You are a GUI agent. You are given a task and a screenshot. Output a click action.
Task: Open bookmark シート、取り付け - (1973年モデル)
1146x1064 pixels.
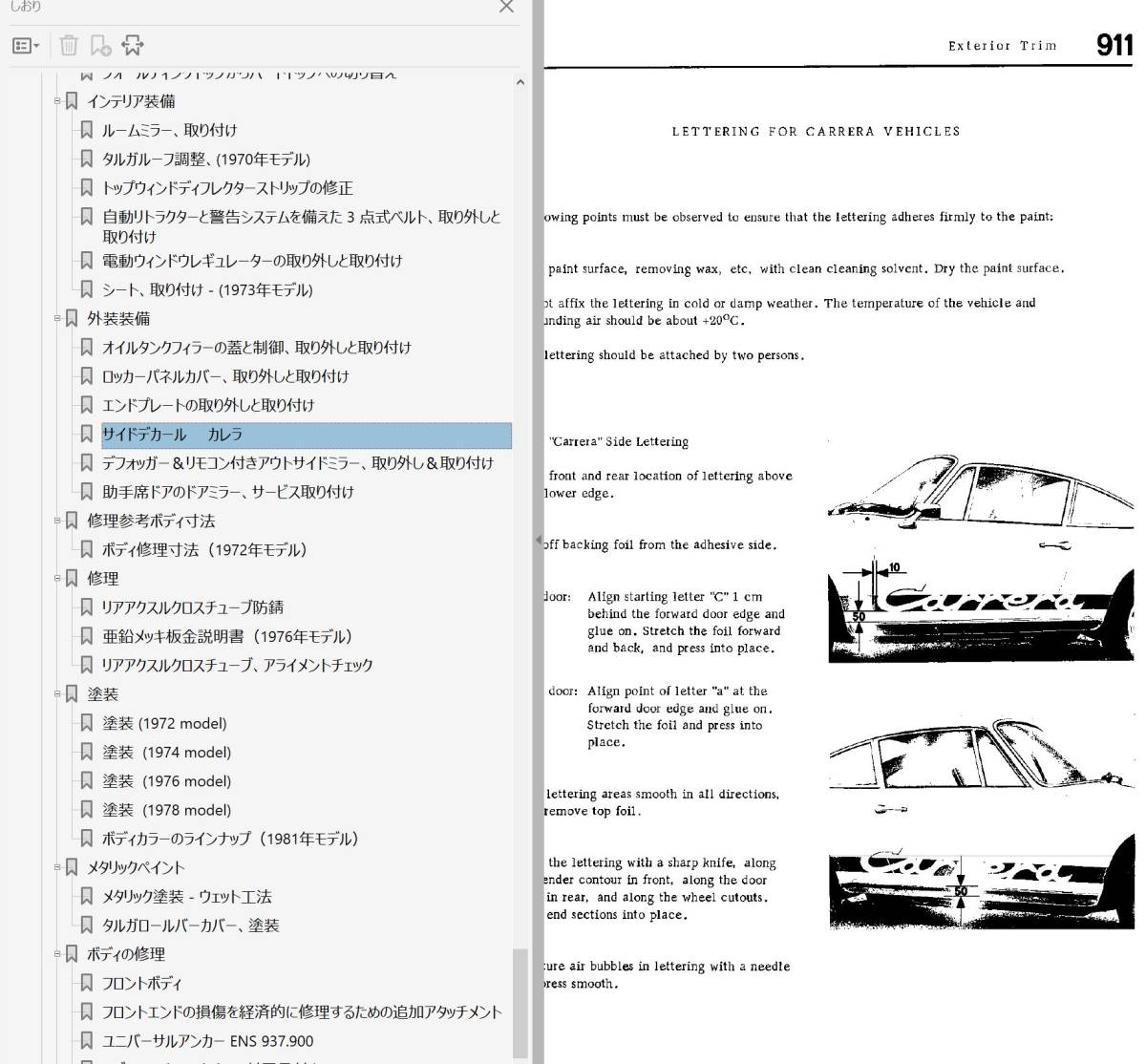point(207,289)
